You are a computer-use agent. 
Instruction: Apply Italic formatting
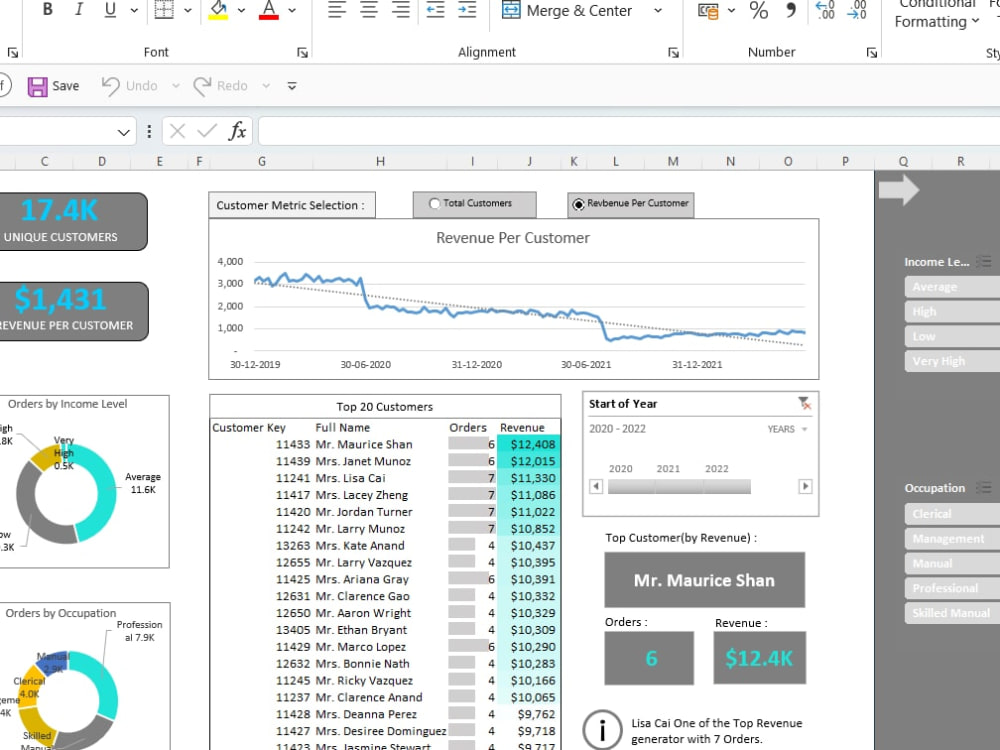78,10
